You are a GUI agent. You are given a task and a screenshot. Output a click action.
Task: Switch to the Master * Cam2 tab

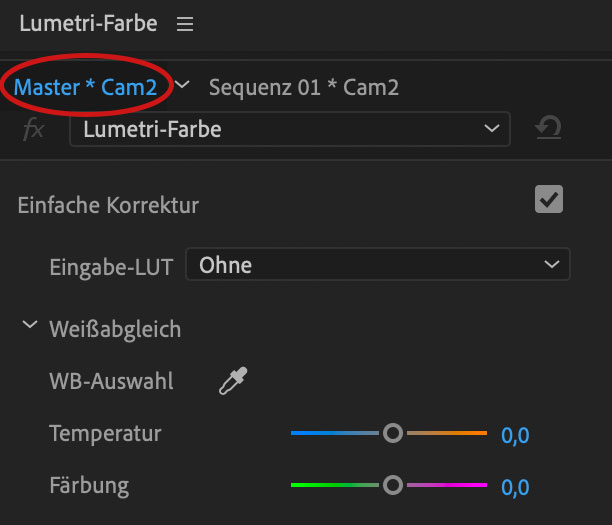[85, 87]
